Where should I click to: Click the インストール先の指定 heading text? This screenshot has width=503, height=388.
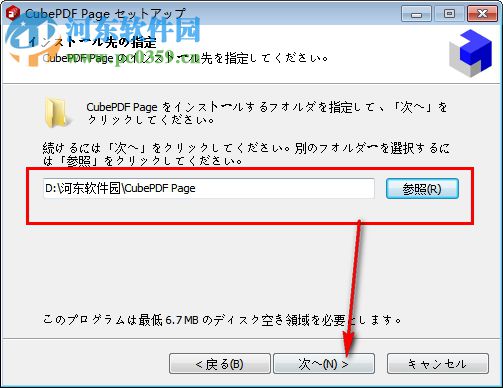click(x=93, y=43)
